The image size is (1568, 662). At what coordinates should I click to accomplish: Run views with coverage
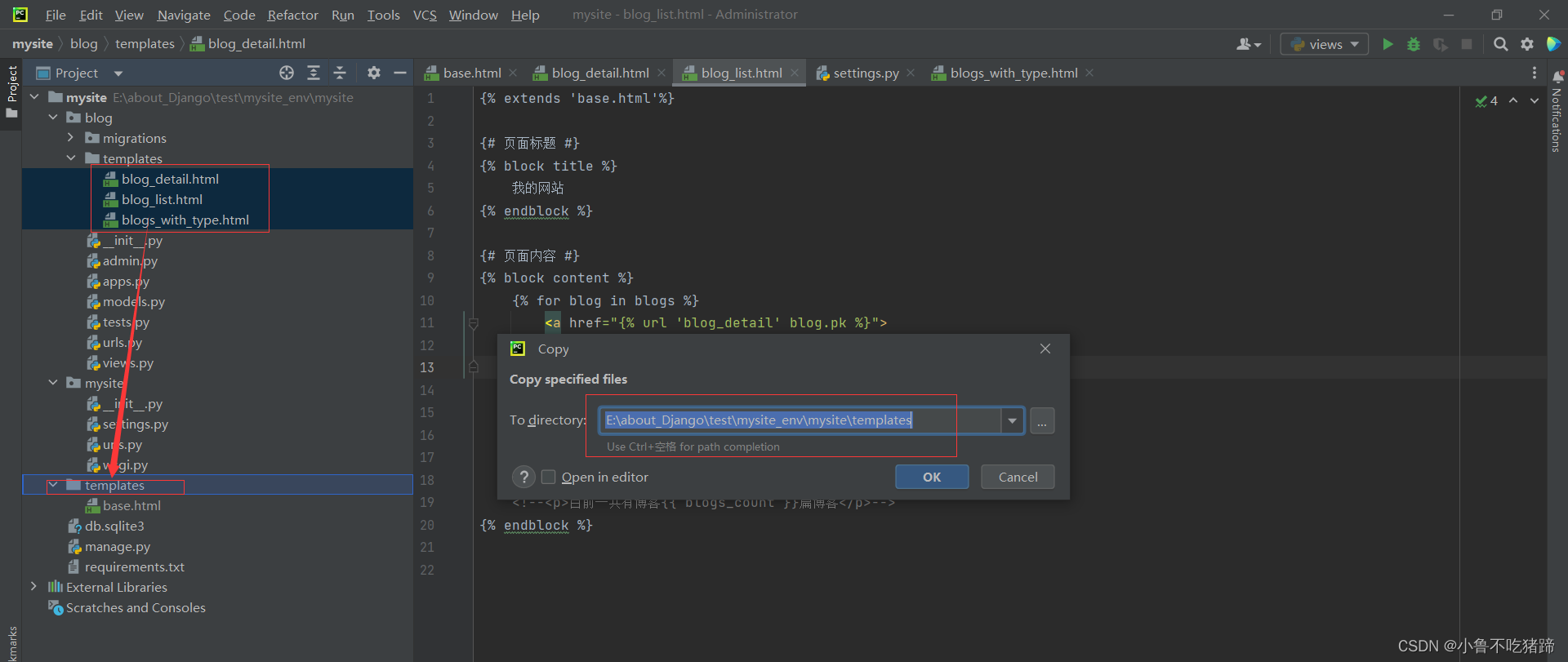[x=1441, y=44]
